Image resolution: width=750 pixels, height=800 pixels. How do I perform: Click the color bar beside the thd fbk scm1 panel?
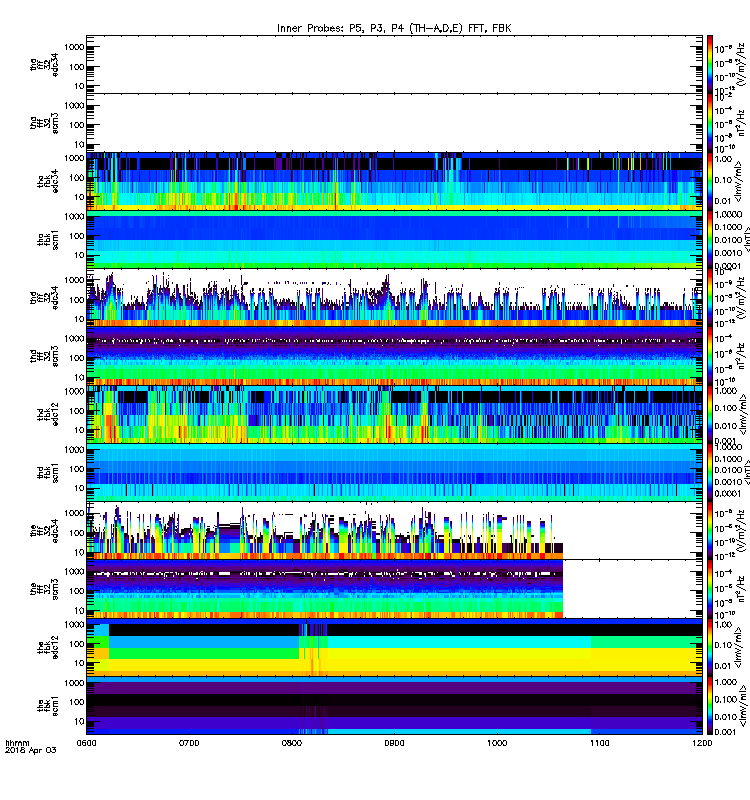pyautogui.click(x=709, y=472)
